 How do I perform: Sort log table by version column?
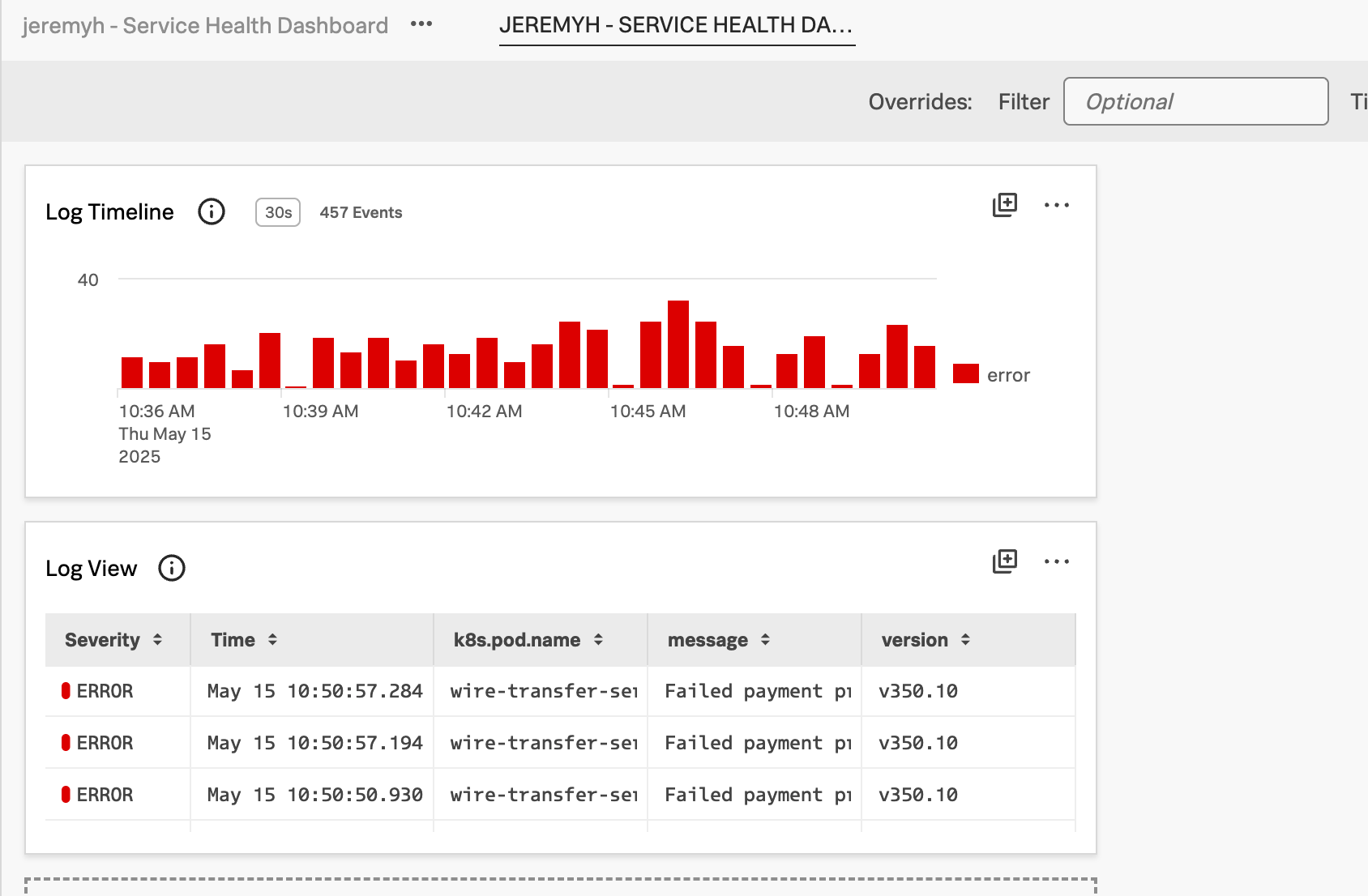(965, 640)
